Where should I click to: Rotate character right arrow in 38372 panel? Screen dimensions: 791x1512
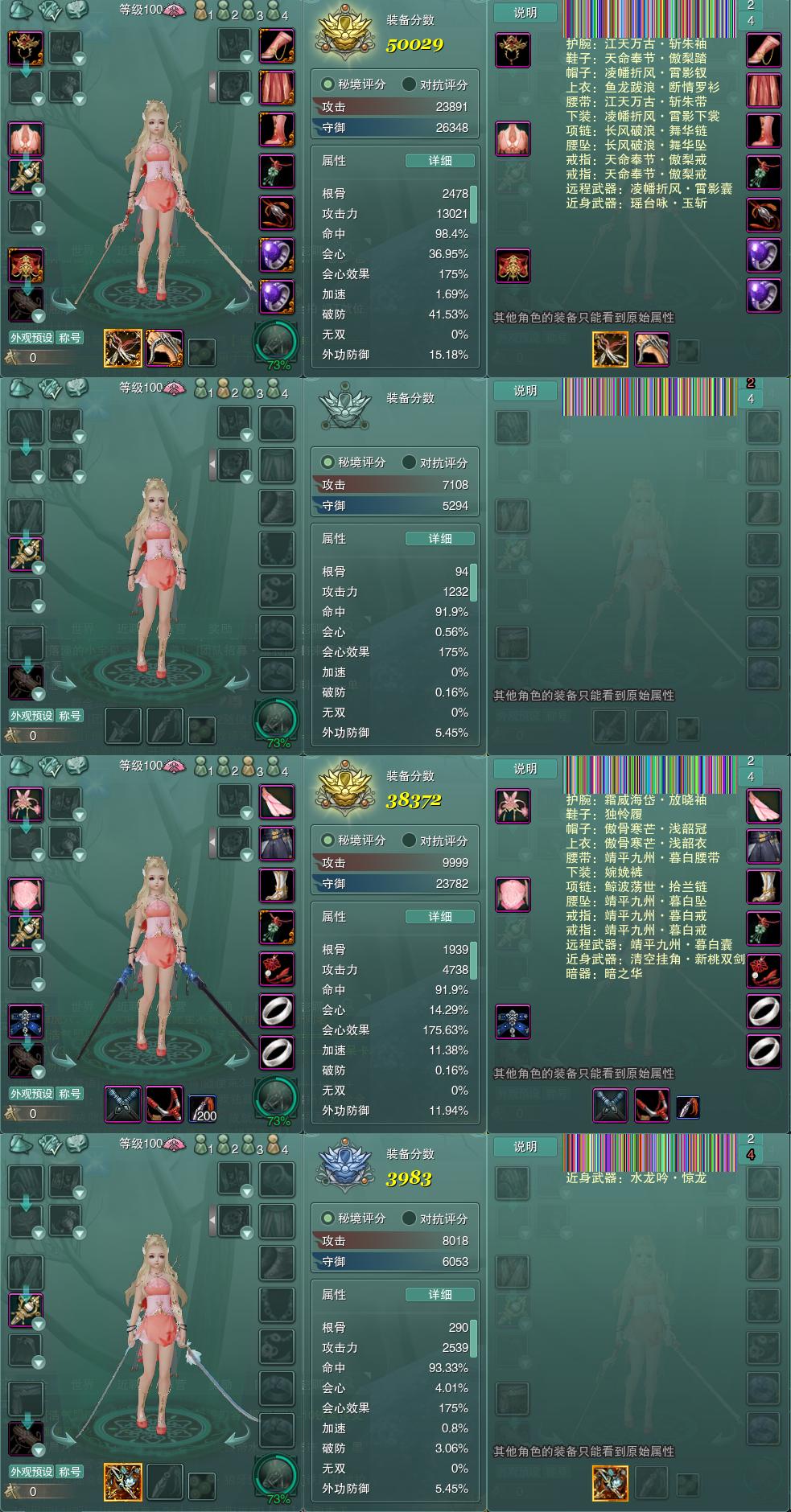pos(237,1059)
